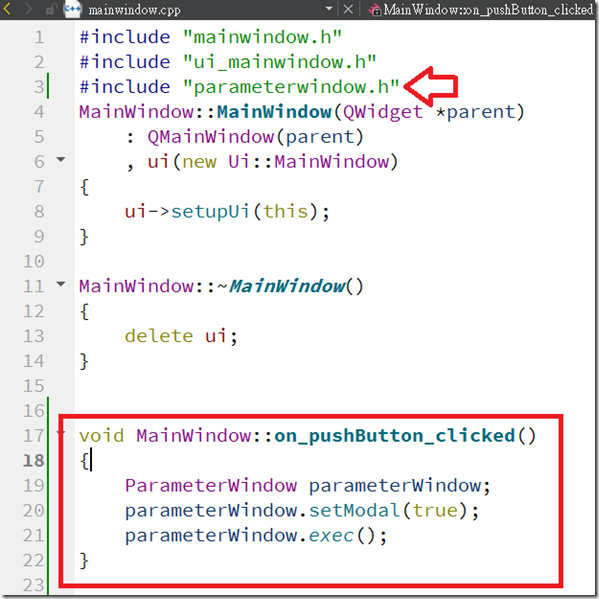Click the true argument on line 20
The width and height of the screenshot is (599, 599).
click(x=435, y=510)
